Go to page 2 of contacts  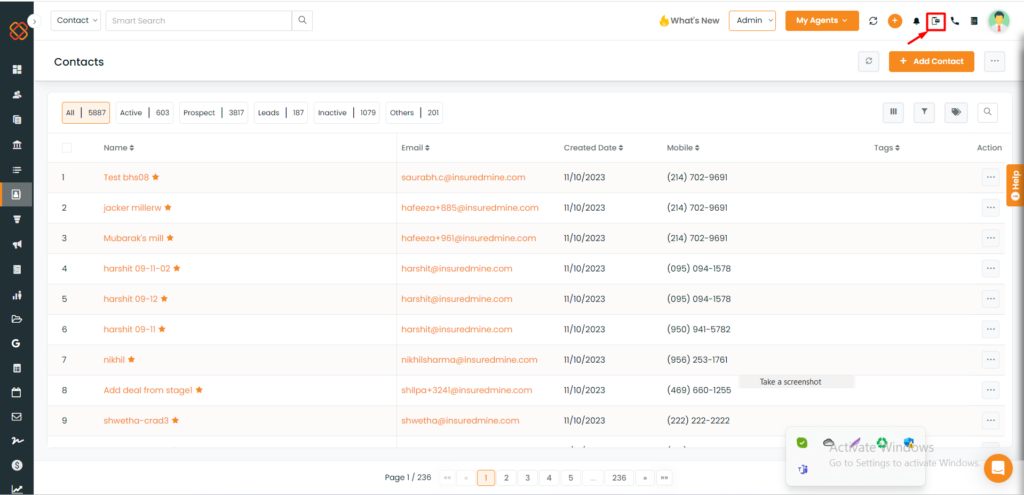(x=506, y=478)
